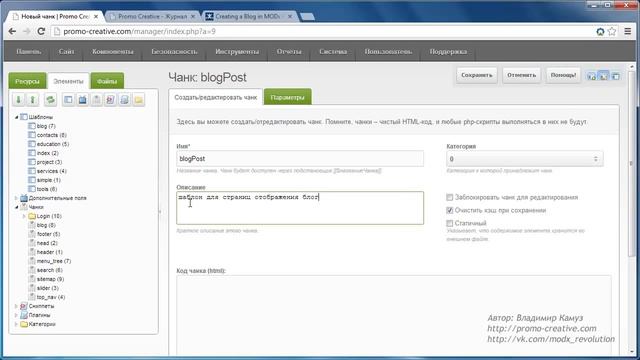Open the Категория dropdown

coord(524,159)
